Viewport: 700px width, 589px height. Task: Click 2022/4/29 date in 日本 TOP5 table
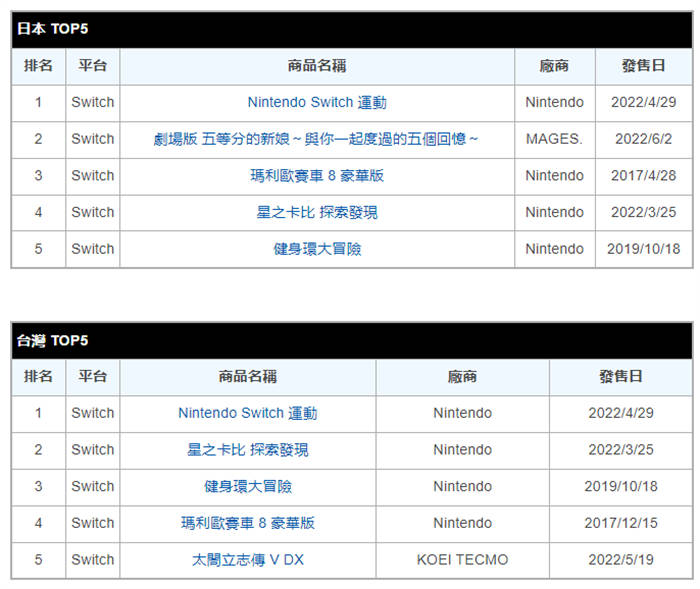coord(643,102)
